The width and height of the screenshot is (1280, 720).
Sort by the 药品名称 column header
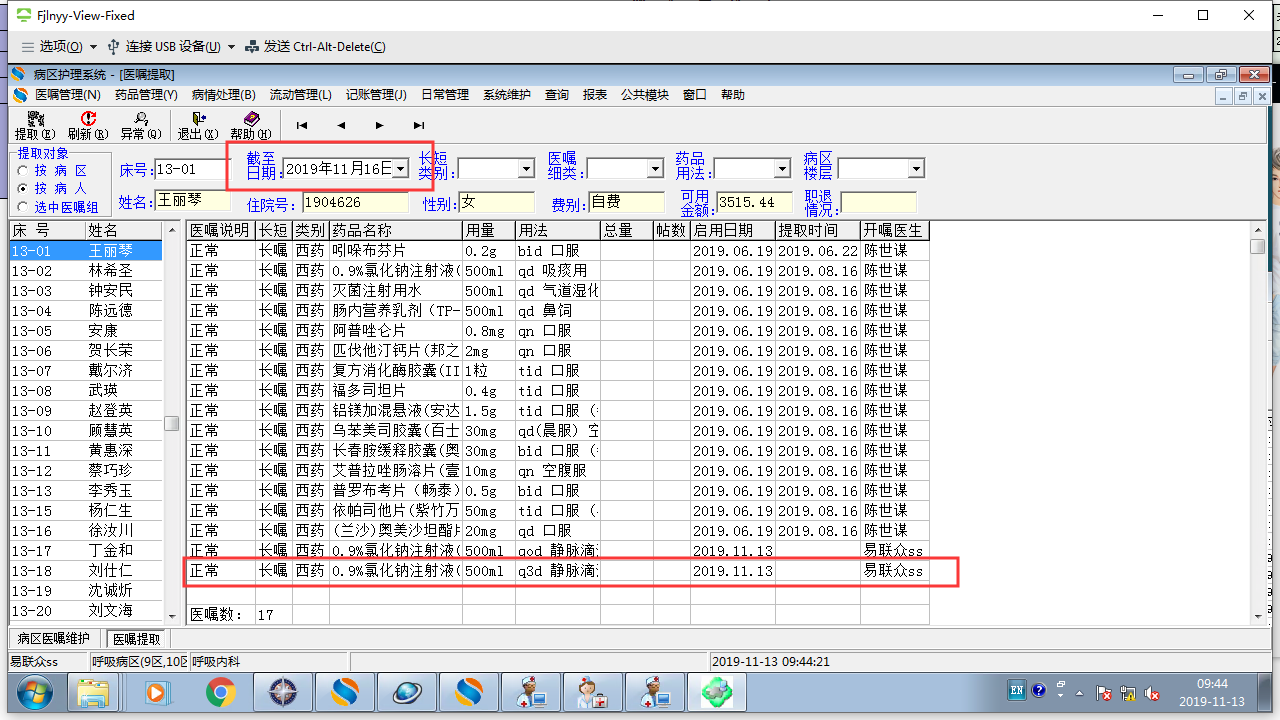click(x=396, y=231)
